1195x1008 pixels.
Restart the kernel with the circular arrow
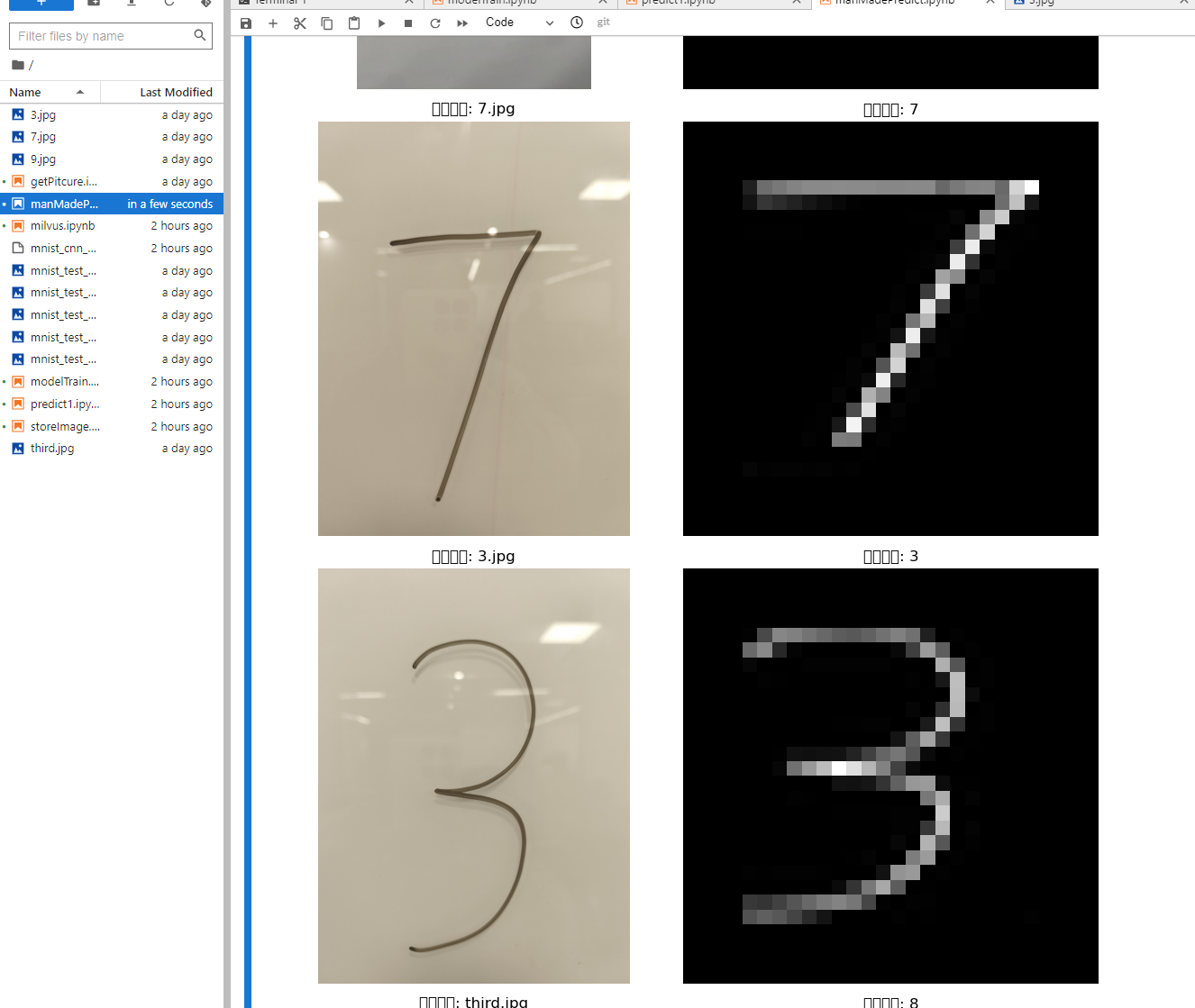(435, 23)
